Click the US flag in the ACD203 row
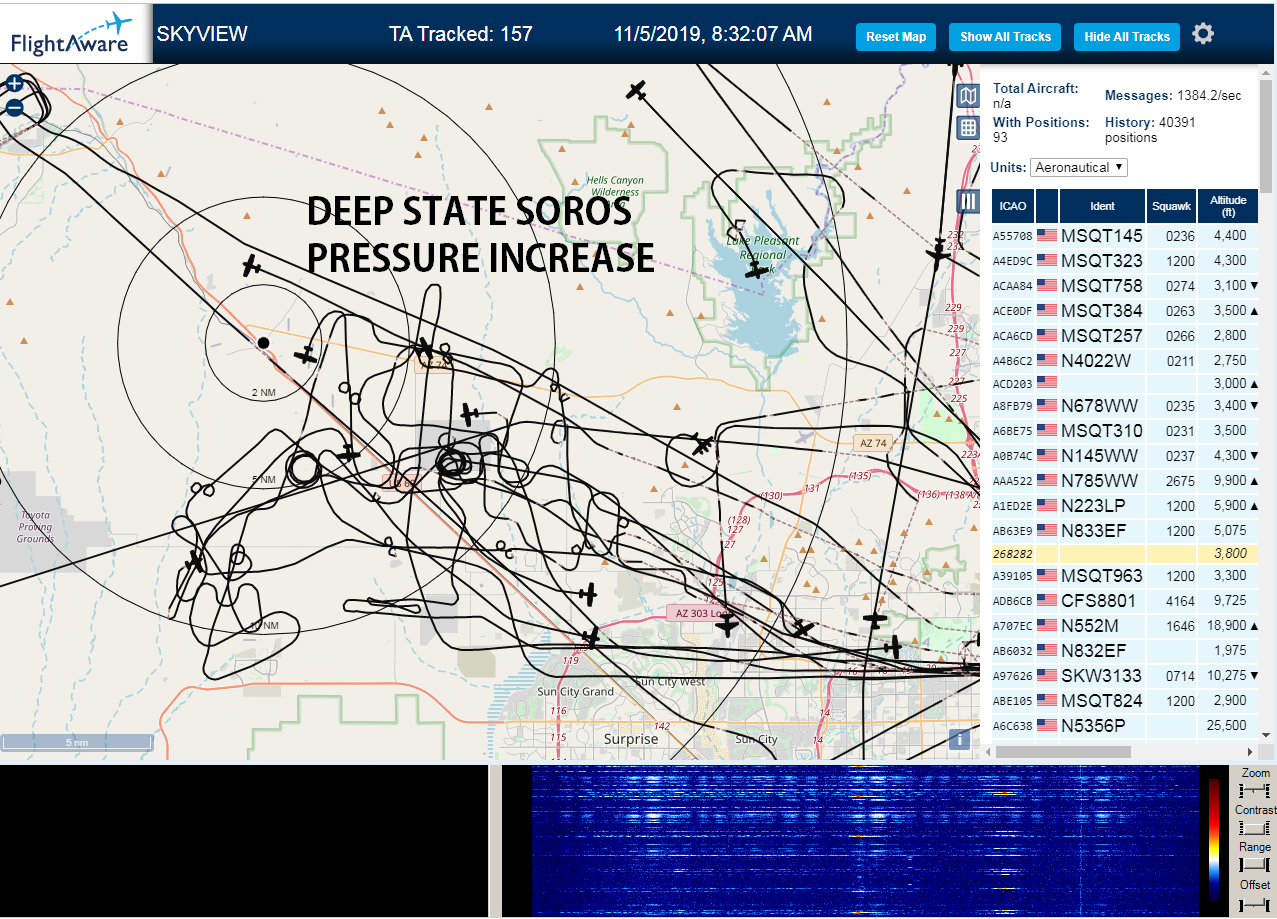The height and width of the screenshot is (919, 1277). pyautogui.click(x=1047, y=381)
